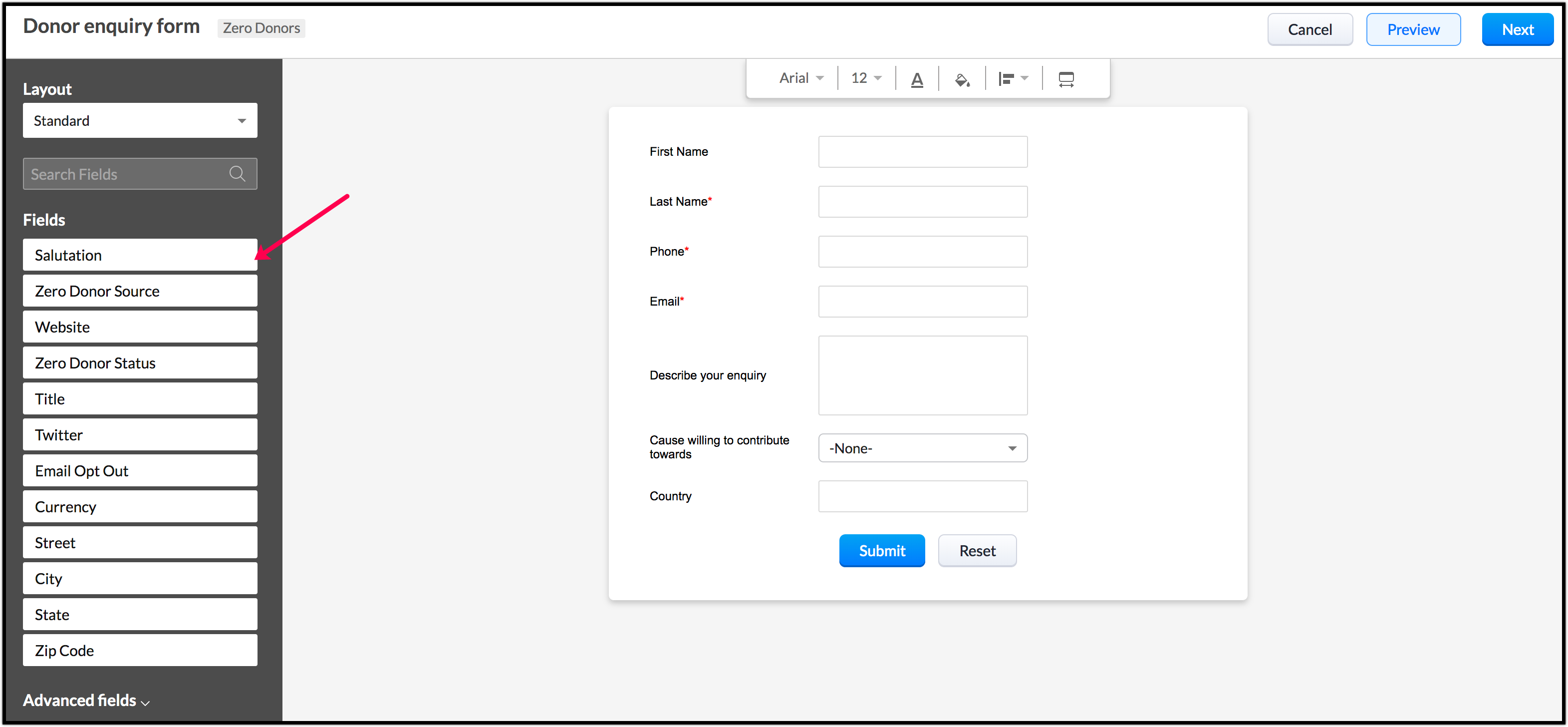
Task: Click the search magnifier icon
Action: tap(238, 174)
